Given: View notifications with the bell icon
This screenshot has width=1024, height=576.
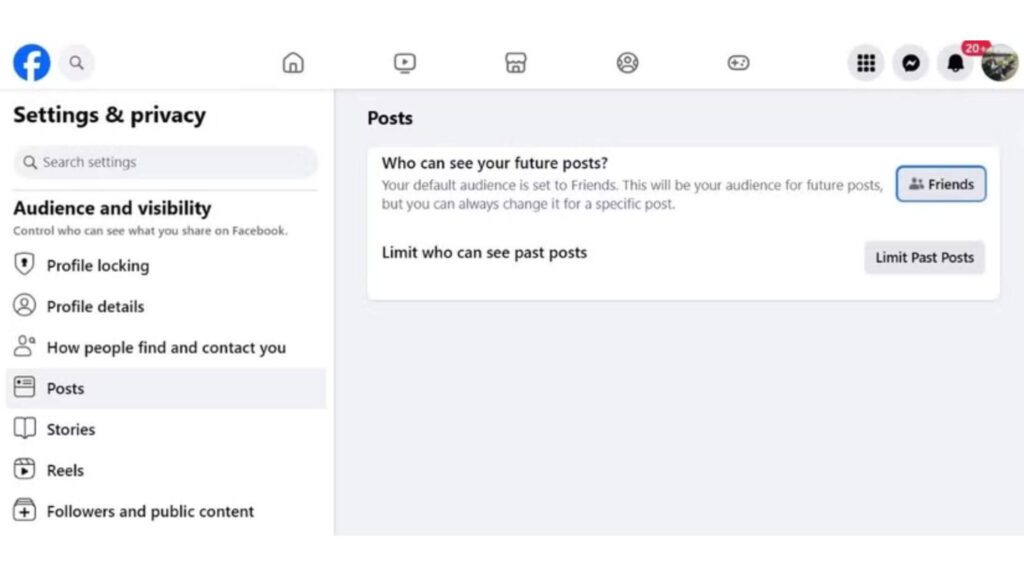Looking at the screenshot, I should point(955,62).
